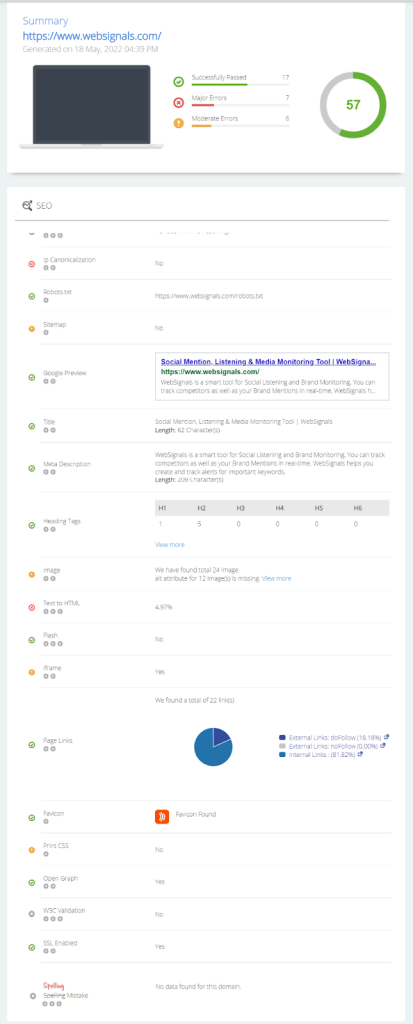Click the H2 heading tags column header
The width and height of the screenshot is (413, 1024).
201,507
